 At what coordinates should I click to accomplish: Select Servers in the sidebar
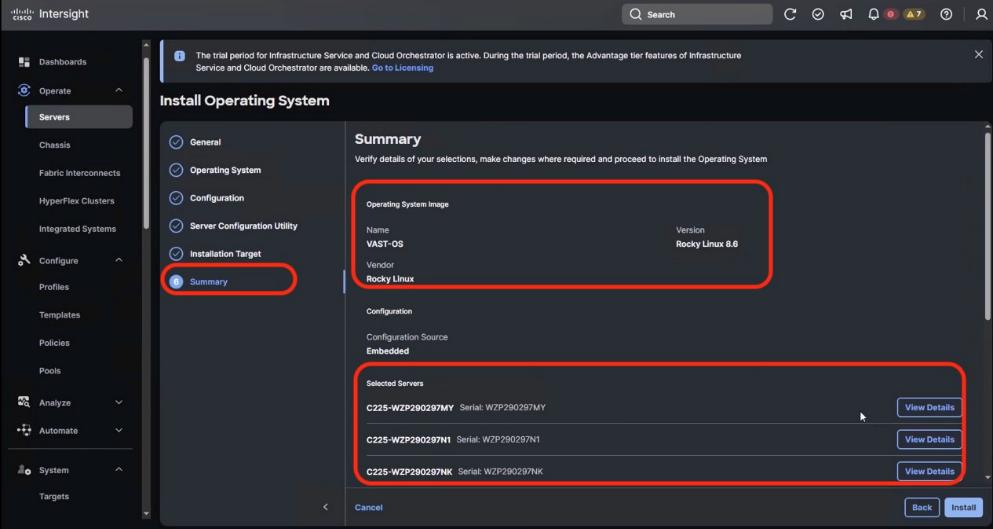pyautogui.click(x=79, y=117)
